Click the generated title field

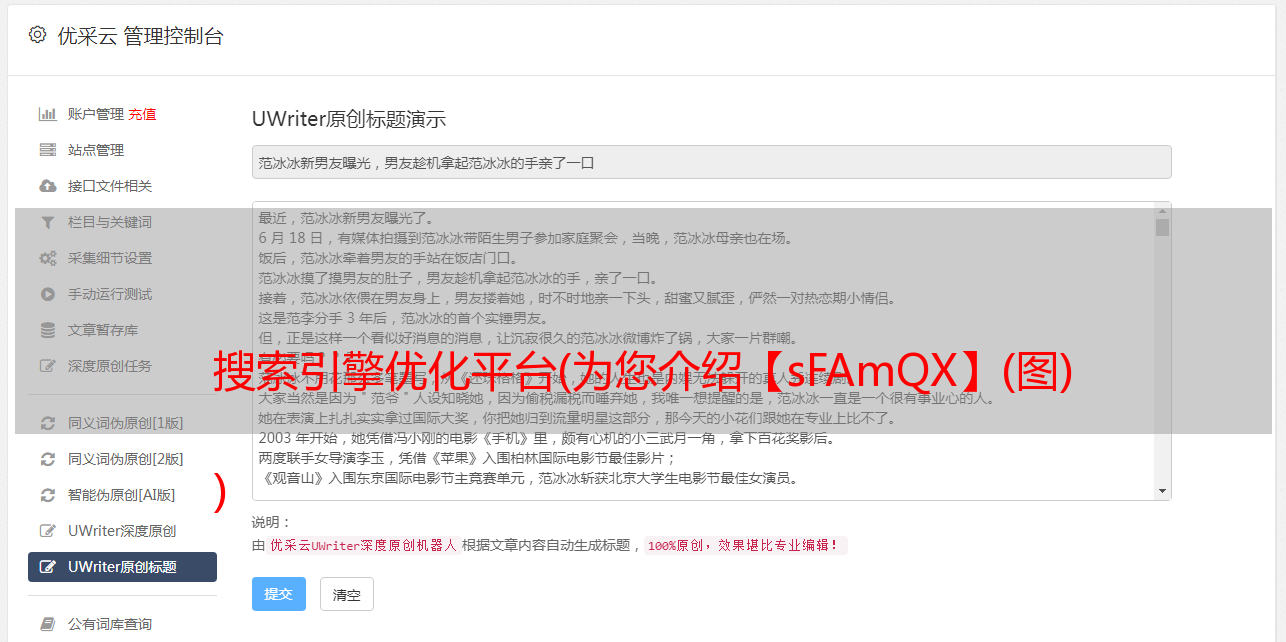click(x=711, y=162)
